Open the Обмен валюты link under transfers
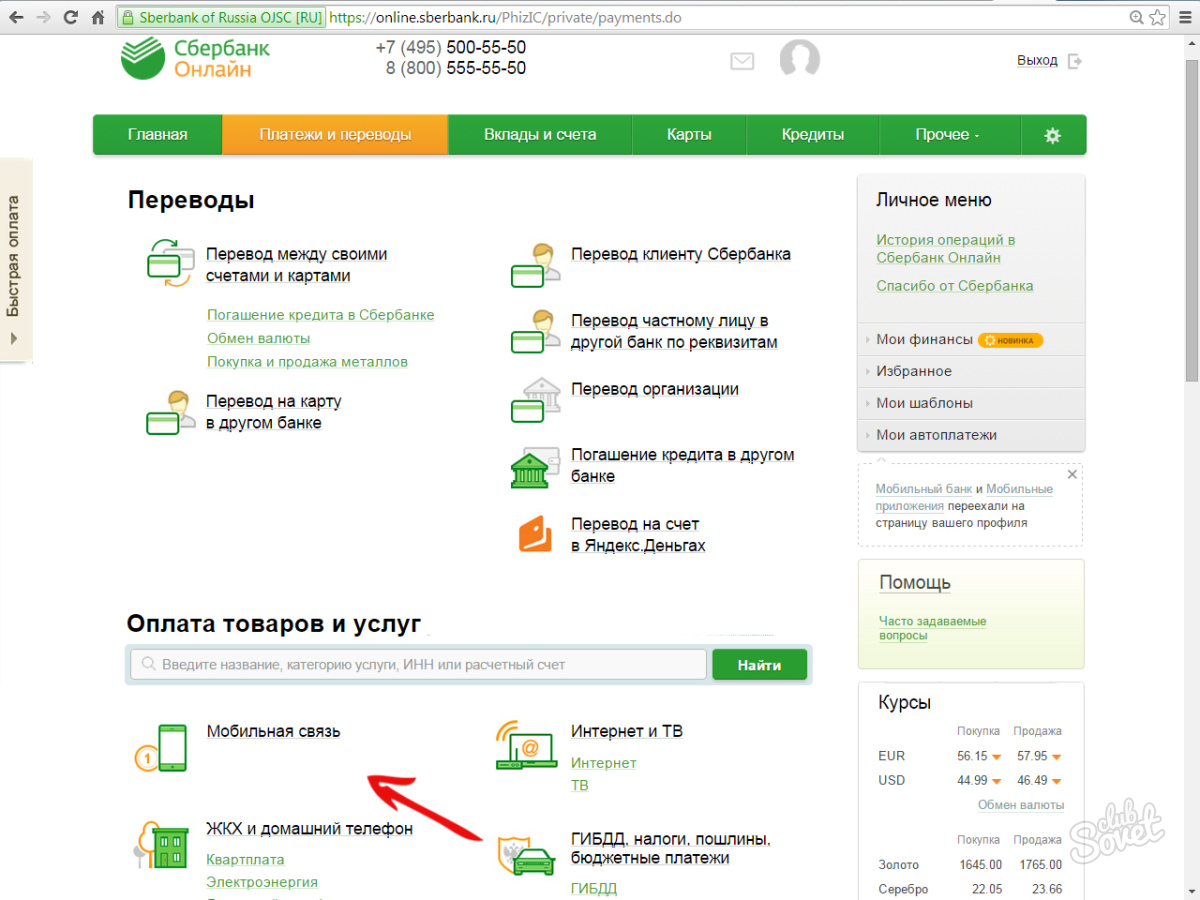The image size is (1200, 900). 258,338
